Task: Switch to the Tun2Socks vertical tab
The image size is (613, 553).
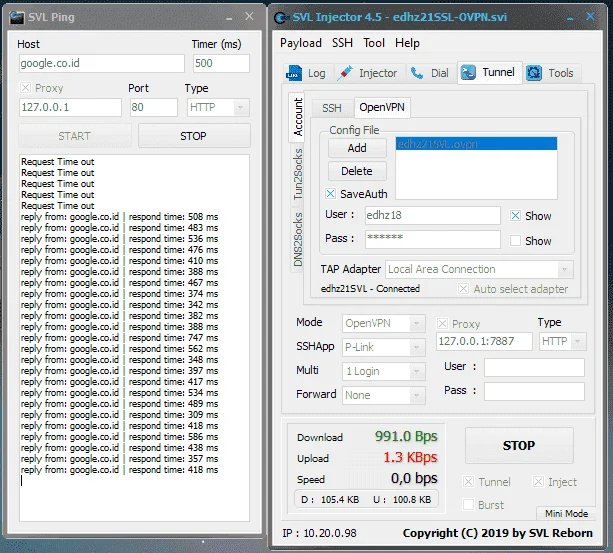Action: point(298,174)
